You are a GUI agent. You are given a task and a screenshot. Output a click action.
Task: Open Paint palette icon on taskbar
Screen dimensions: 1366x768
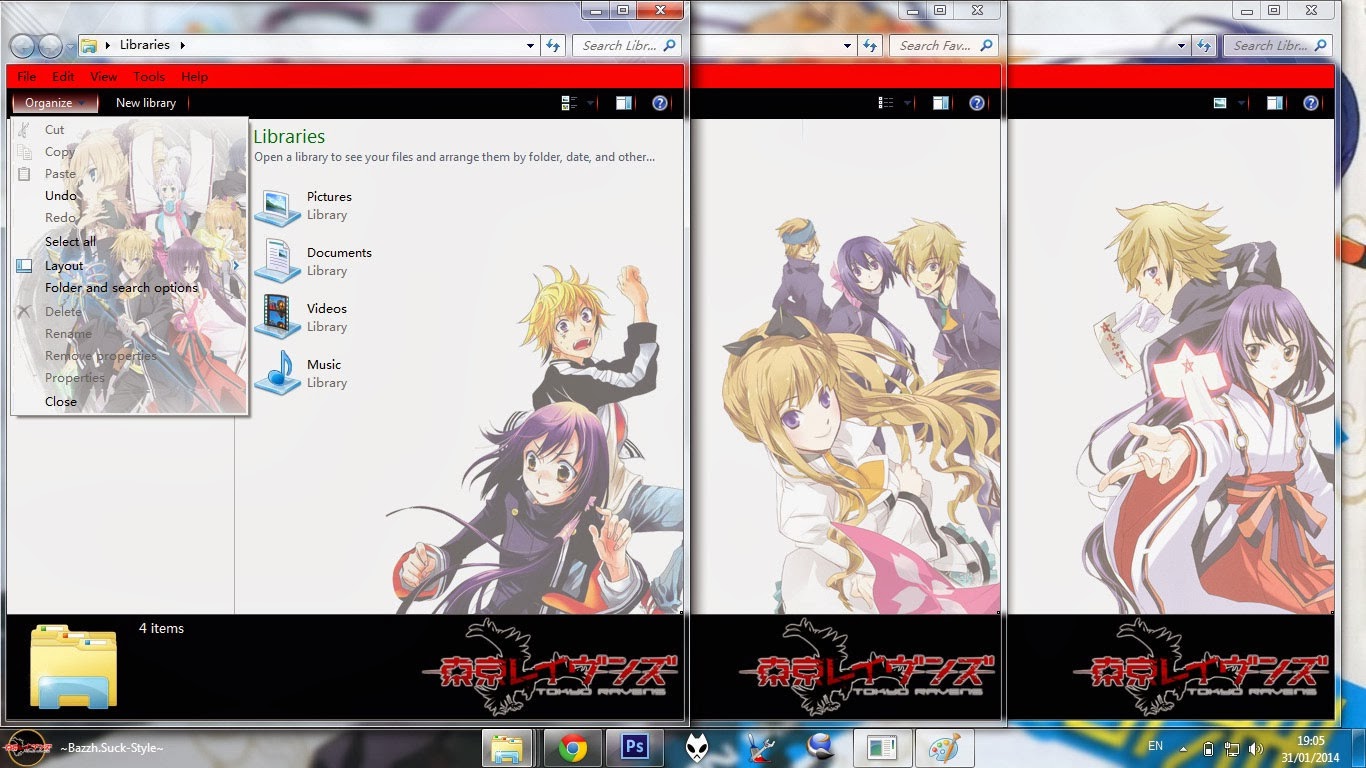[944, 747]
